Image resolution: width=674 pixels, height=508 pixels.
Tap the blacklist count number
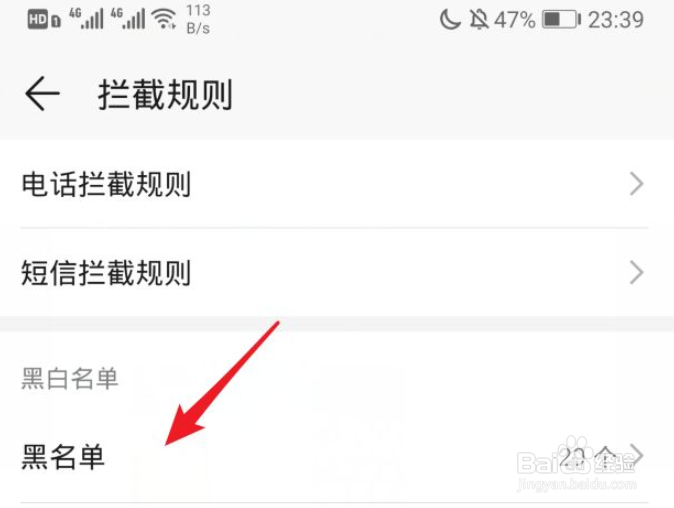(573, 456)
